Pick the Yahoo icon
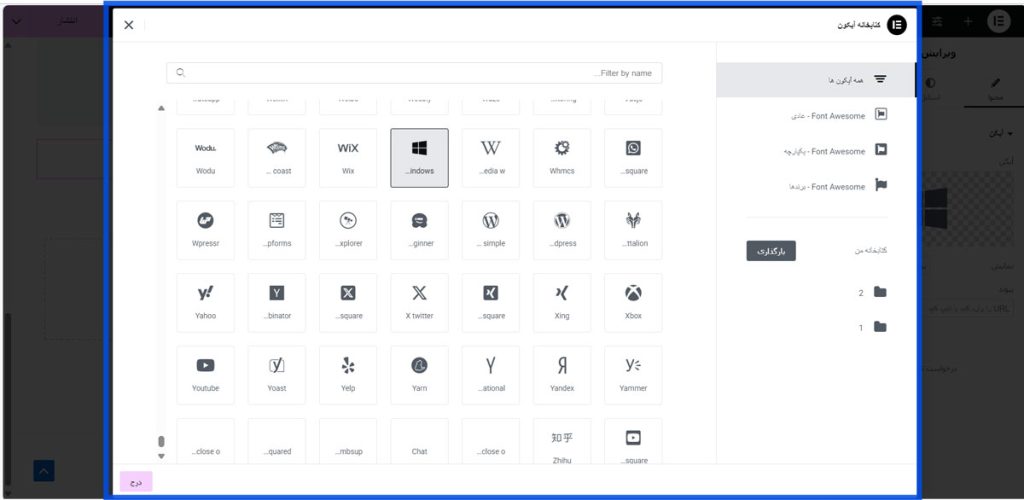This screenshot has height=500, width=1024. [205, 302]
